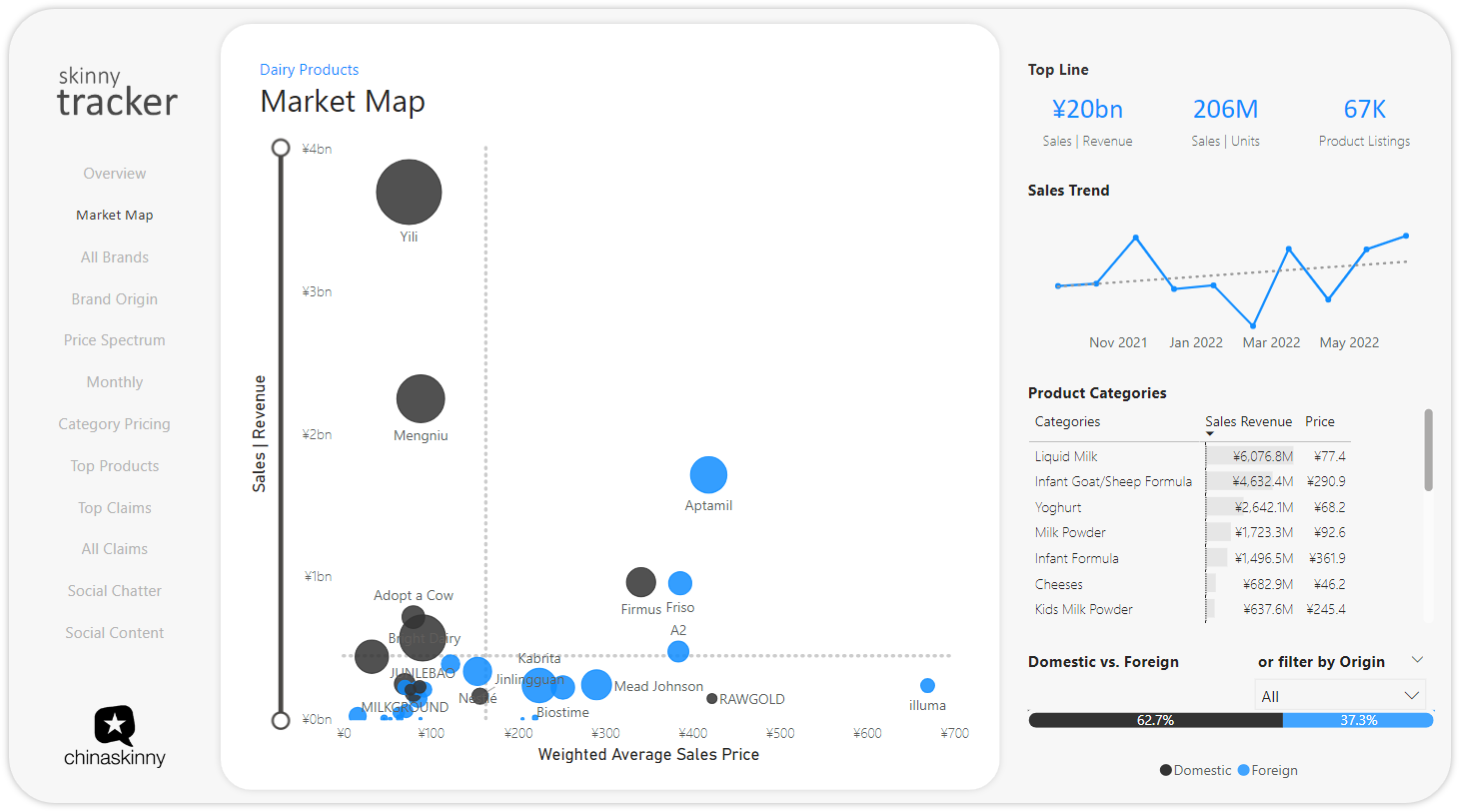Open Top Products page
The image size is (1460, 812).
pos(114,466)
